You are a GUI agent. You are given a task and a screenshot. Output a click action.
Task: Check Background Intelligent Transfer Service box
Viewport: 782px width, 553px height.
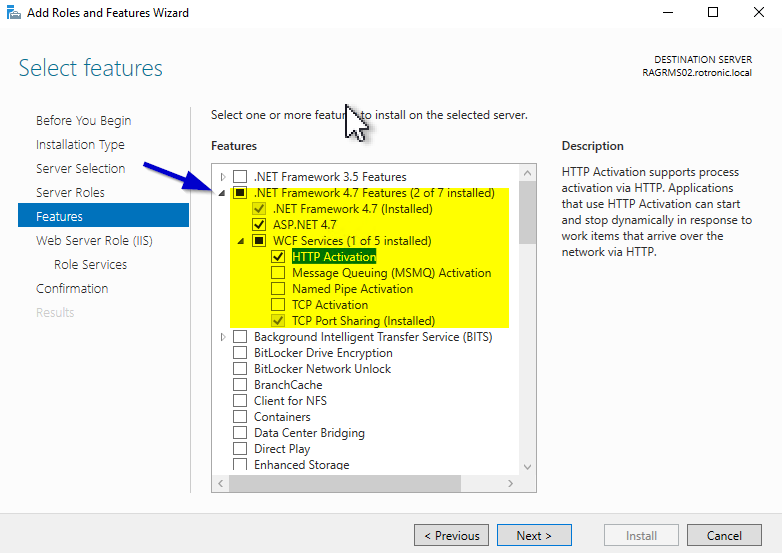(240, 337)
